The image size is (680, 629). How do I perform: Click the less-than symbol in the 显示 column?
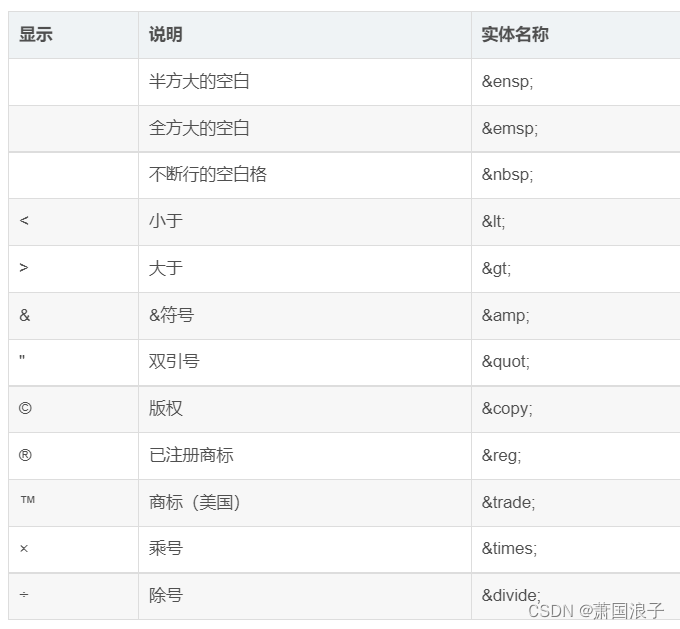24,221
